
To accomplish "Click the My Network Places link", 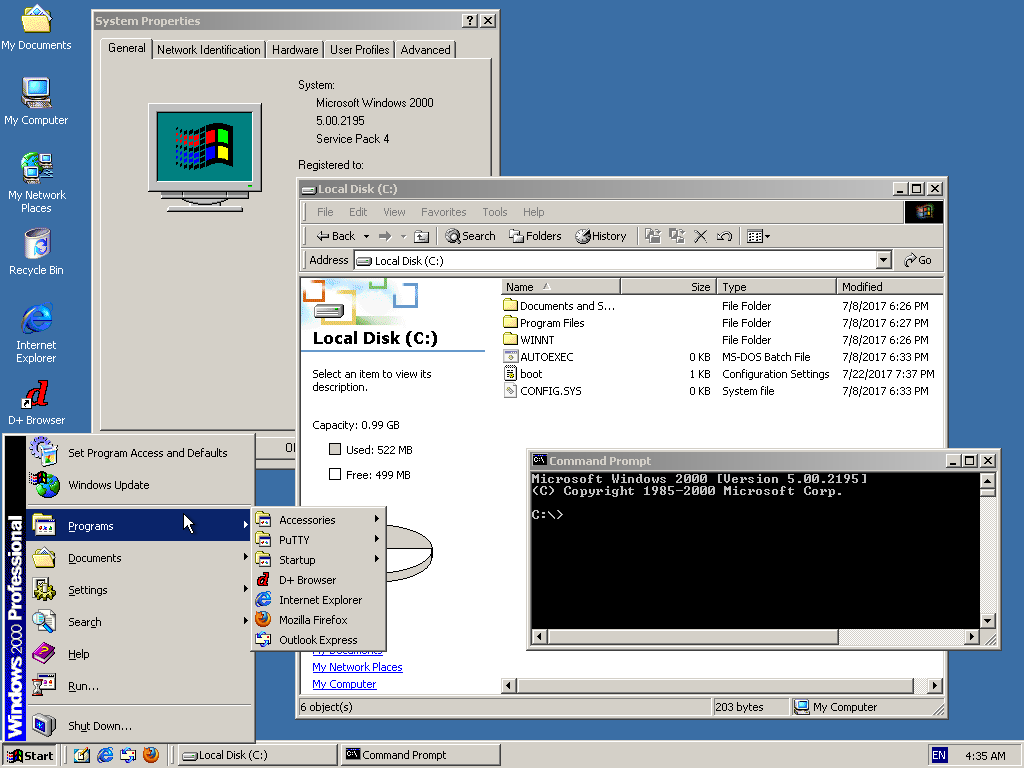I will 357,667.
